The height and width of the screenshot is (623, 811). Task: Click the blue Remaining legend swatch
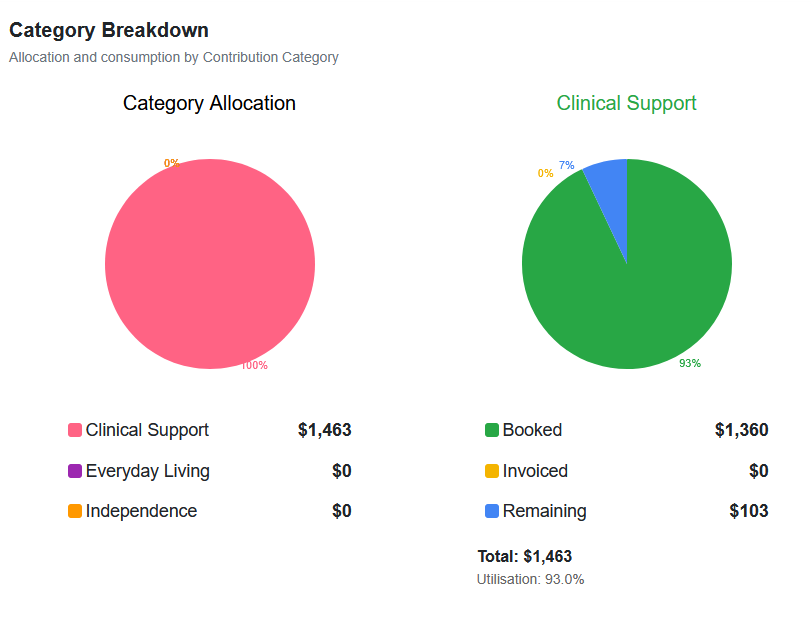click(x=492, y=511)
